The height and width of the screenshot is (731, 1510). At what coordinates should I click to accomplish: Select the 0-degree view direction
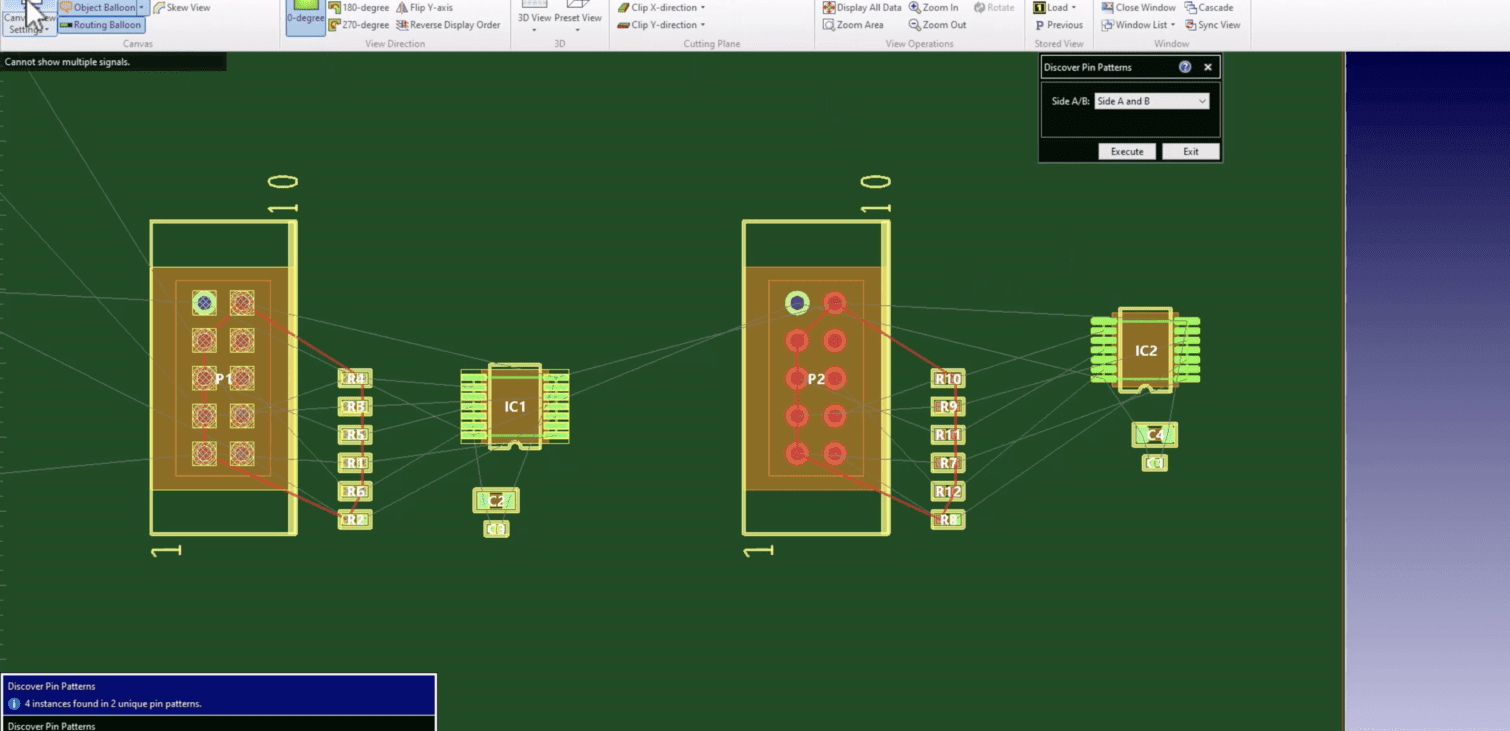coord(305,17)
